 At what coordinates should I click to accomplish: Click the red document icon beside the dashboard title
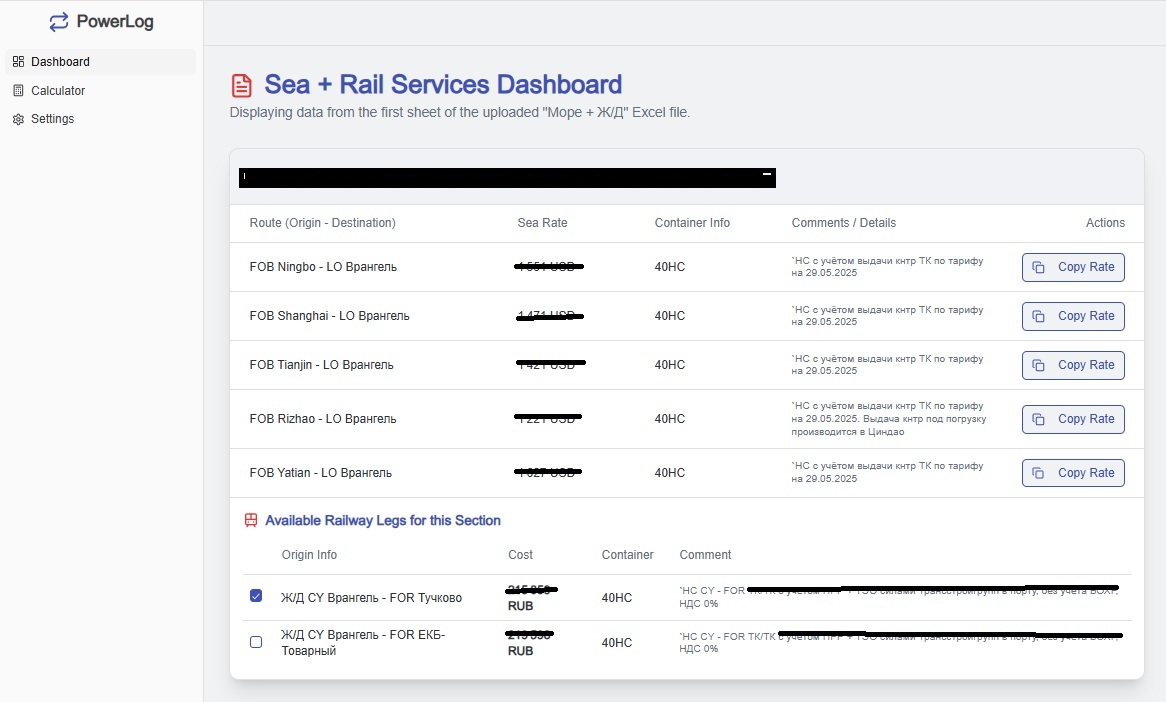[x=241, y=85]
